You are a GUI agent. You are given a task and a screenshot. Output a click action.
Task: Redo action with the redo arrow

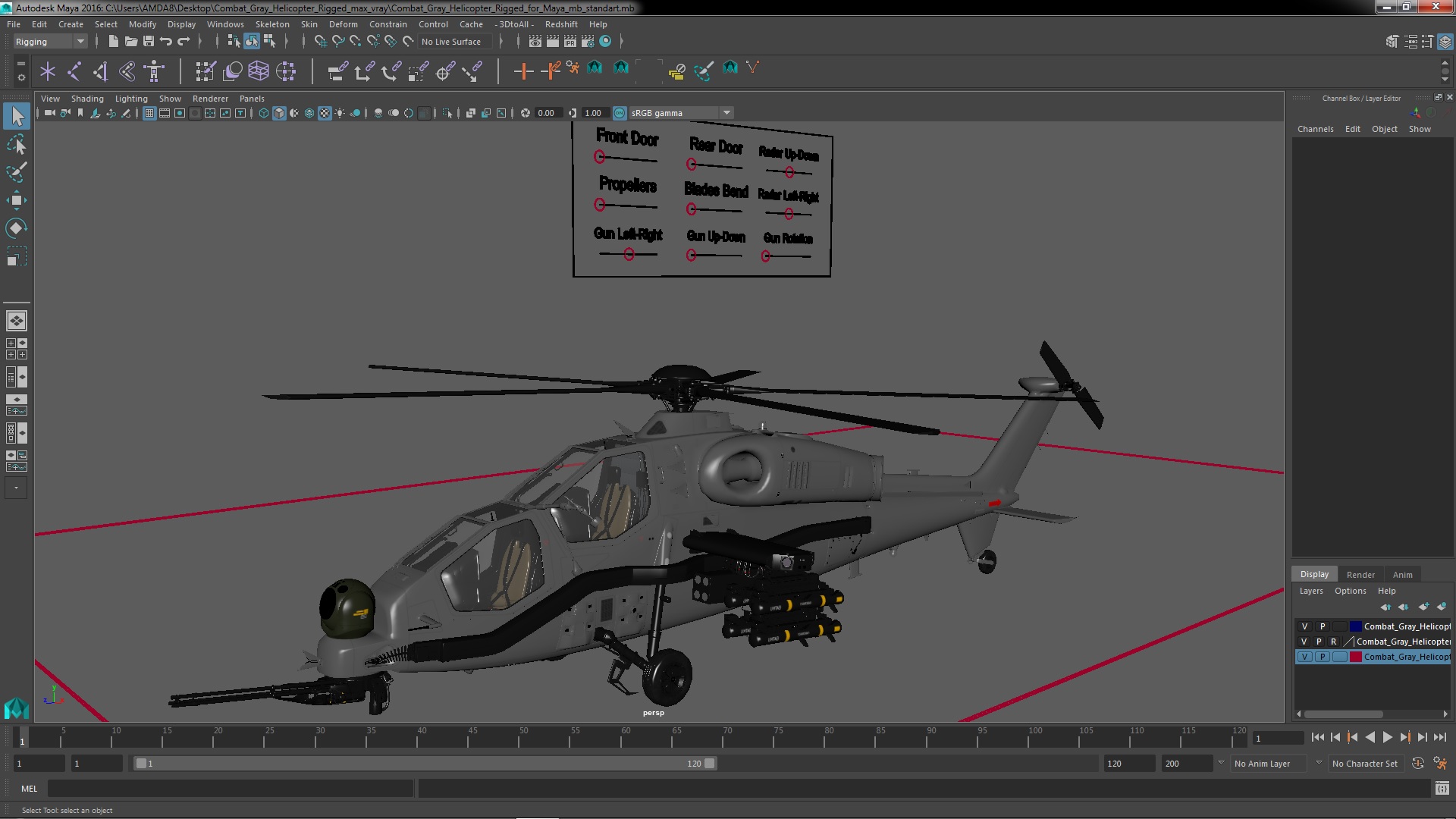[x=184, y=42]
